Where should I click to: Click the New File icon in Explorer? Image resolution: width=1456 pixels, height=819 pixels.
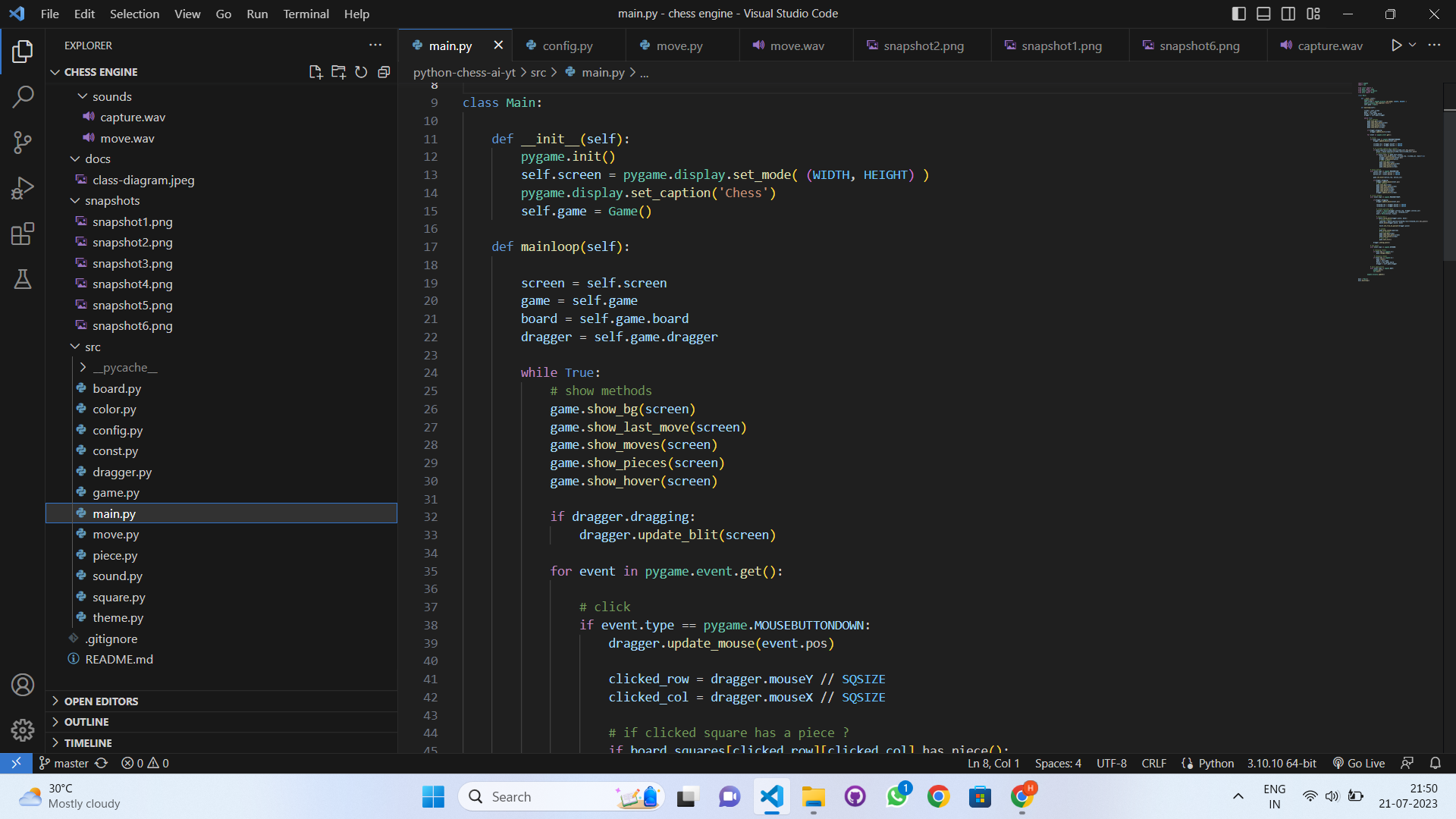[315, 72]
